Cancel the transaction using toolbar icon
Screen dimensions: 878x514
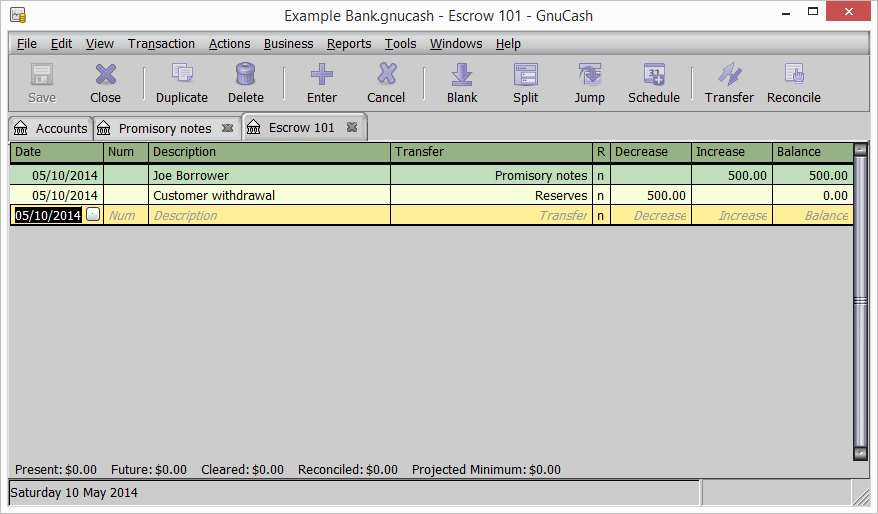(386, 82)
